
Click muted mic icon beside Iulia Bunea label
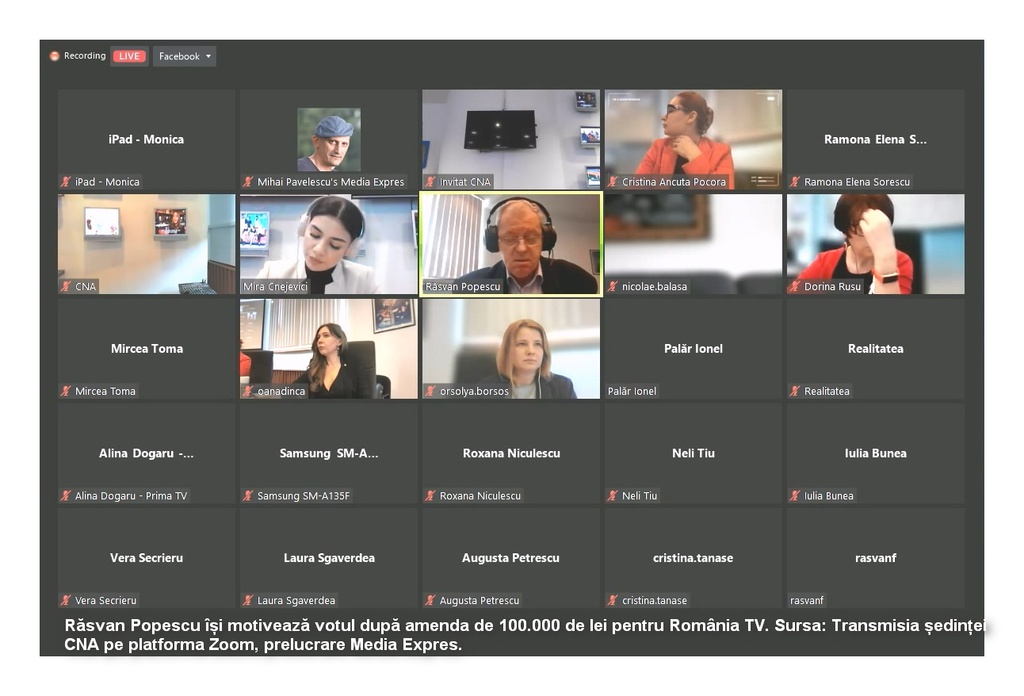point(795,496)
